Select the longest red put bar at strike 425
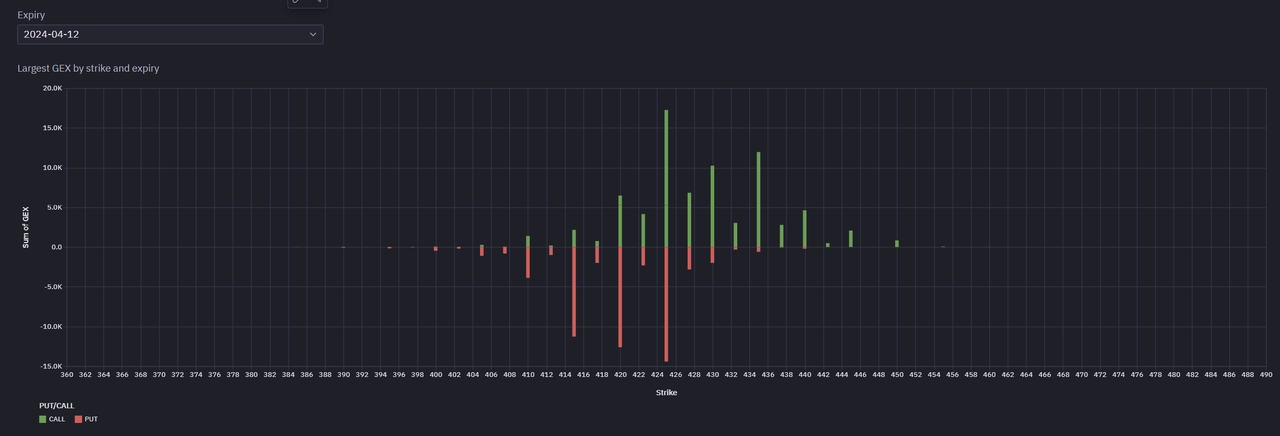The image size is (1280, 436). (x=666, y=304)
